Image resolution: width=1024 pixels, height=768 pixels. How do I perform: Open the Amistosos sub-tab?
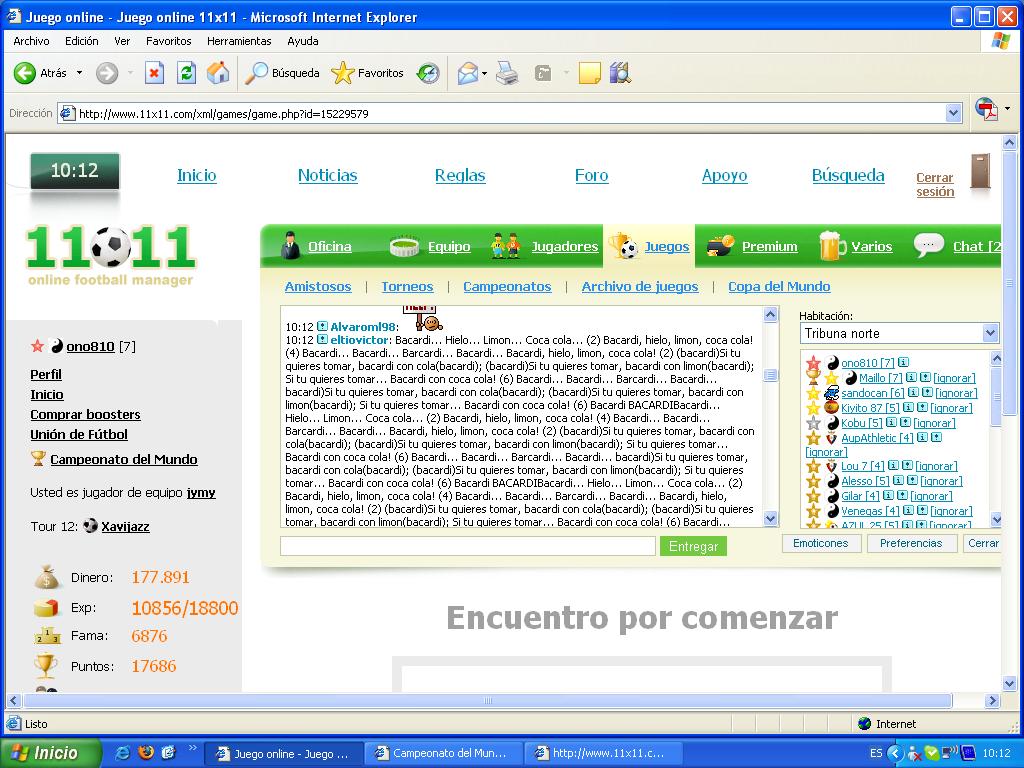(318, 286)
